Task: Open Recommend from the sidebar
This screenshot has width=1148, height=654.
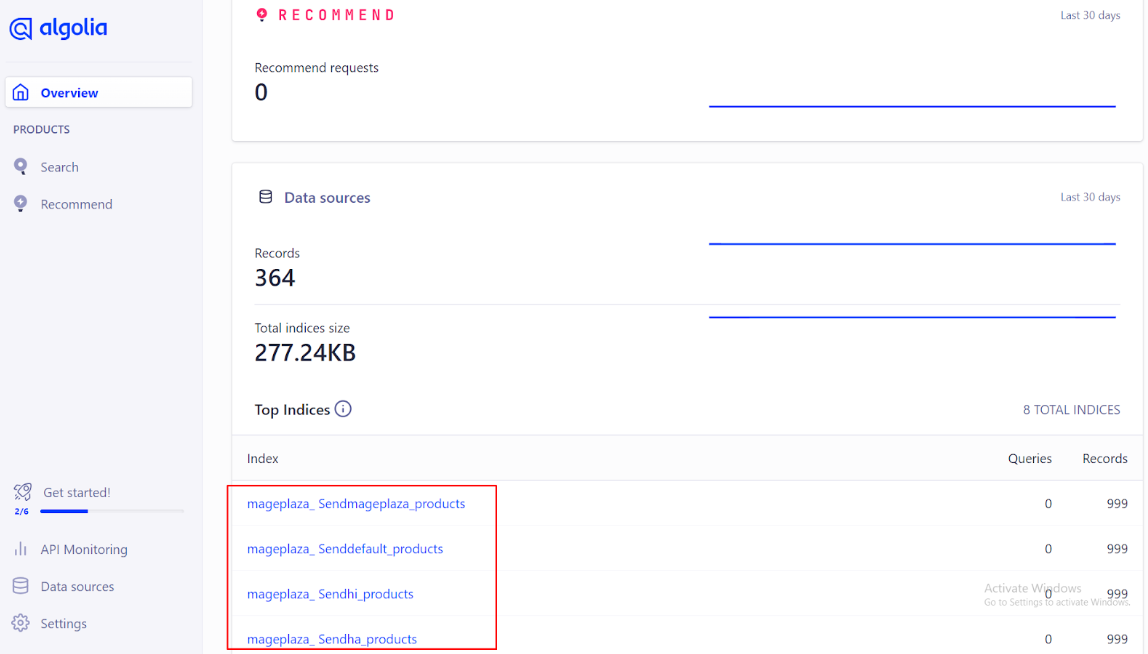Action: (76, 204)
